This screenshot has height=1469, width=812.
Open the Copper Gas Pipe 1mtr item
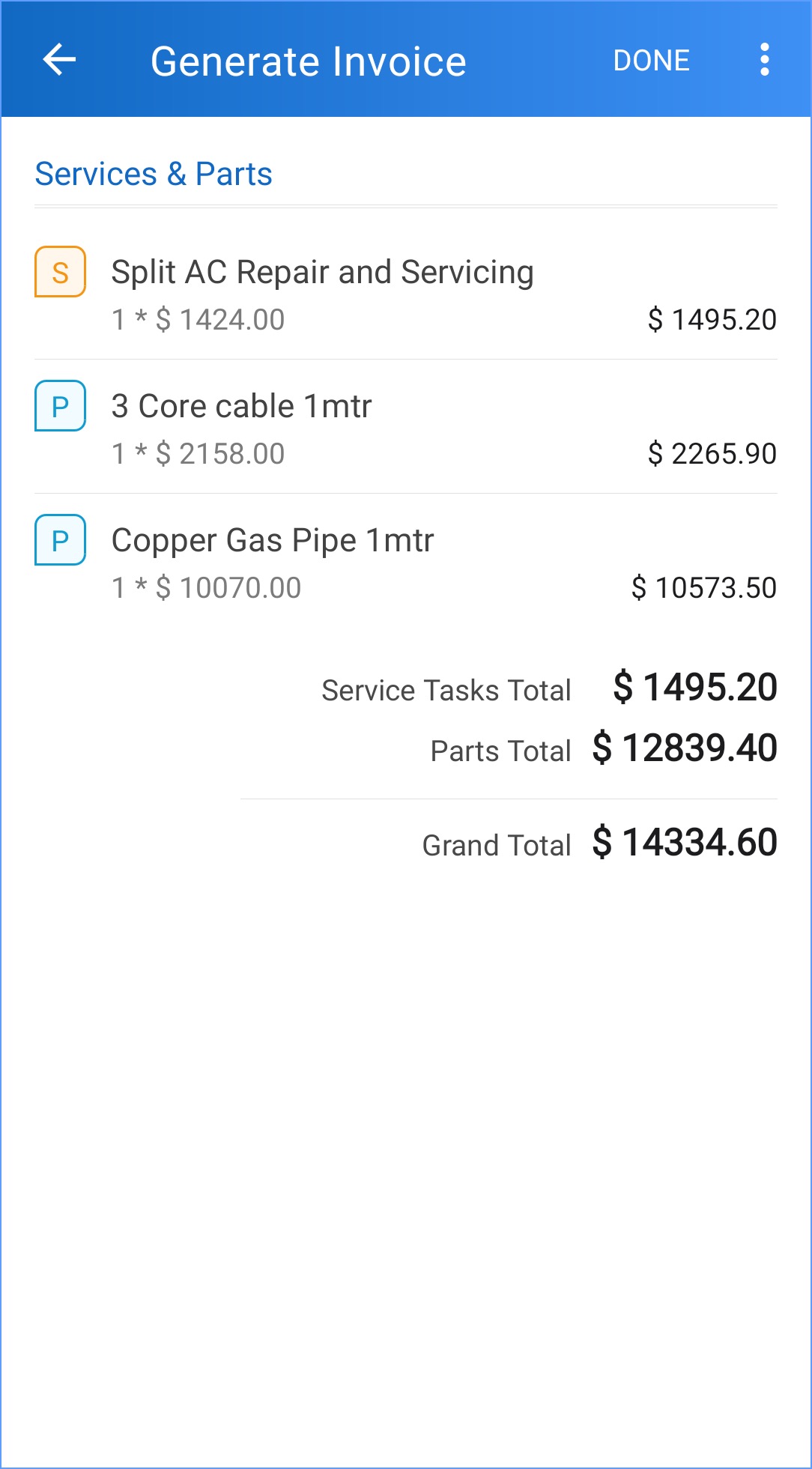pos(273,540)
